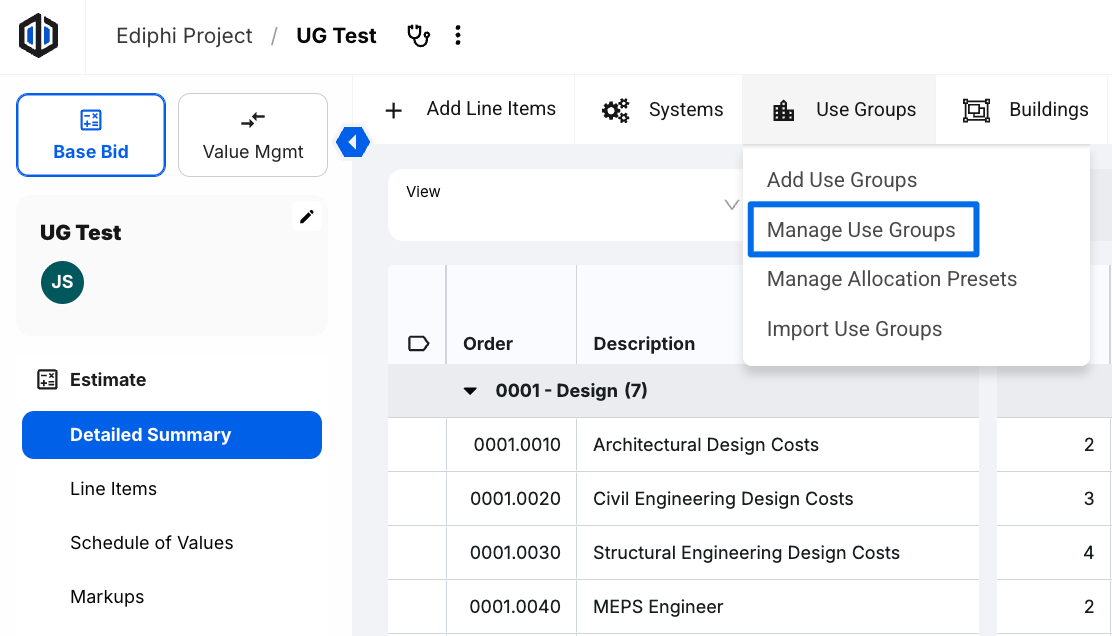Select Add Use Groups menu item
This screenshot has width=1112, height=636.
842,180
